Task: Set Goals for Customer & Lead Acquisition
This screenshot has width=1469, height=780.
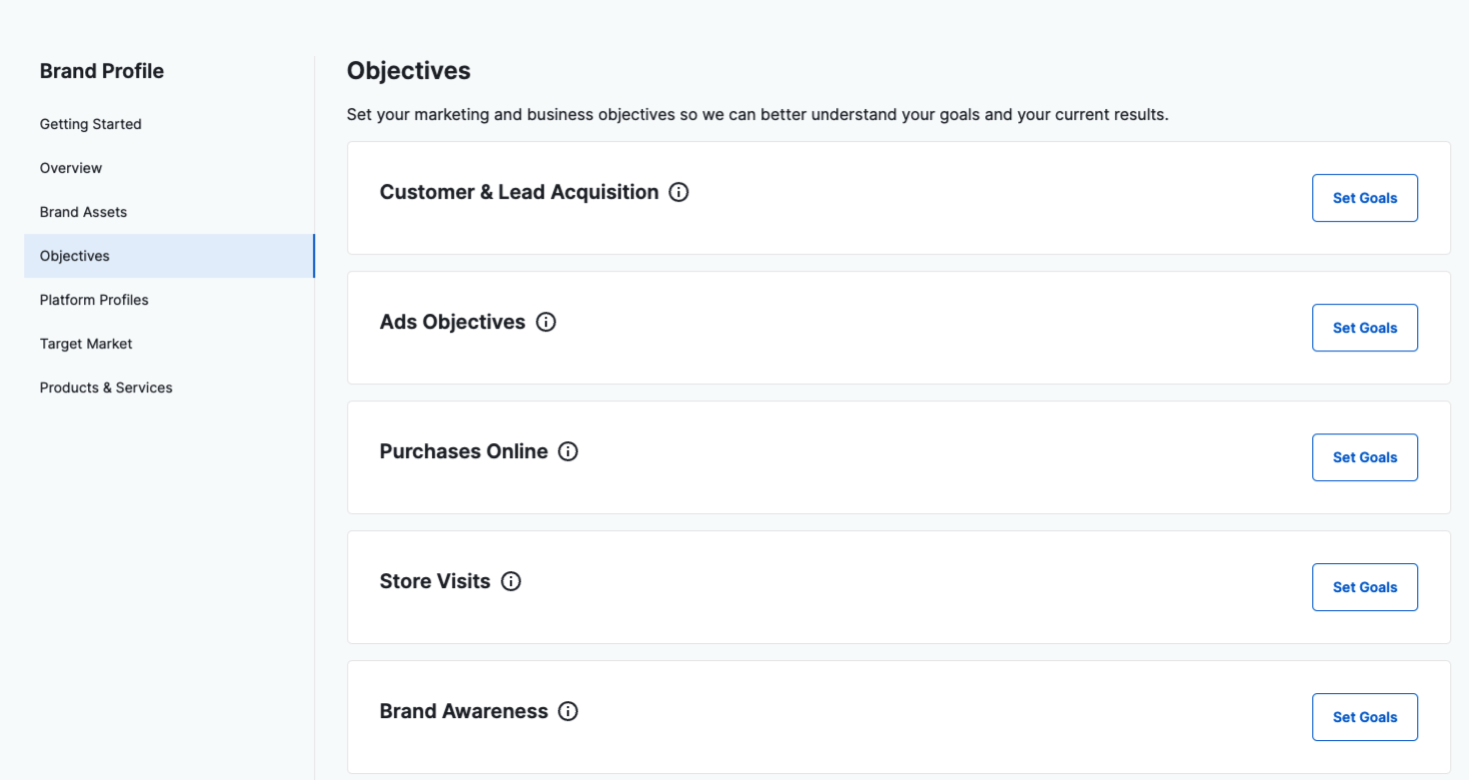Action: click(1364, 198)
